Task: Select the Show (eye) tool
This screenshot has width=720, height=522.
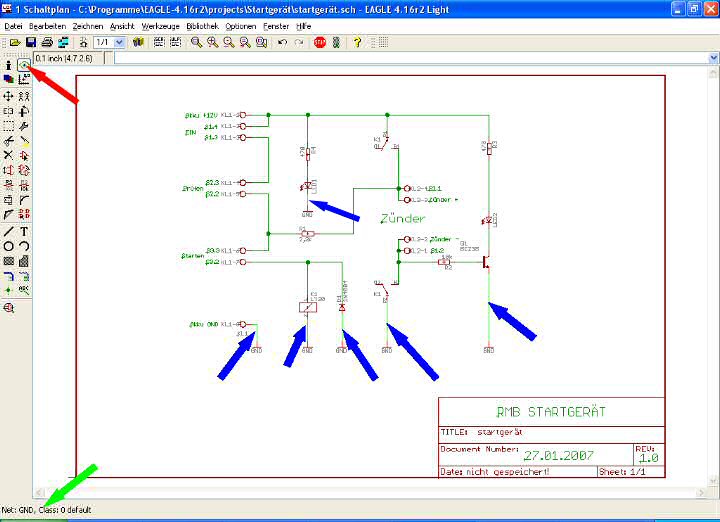Action: click(23, 65)
